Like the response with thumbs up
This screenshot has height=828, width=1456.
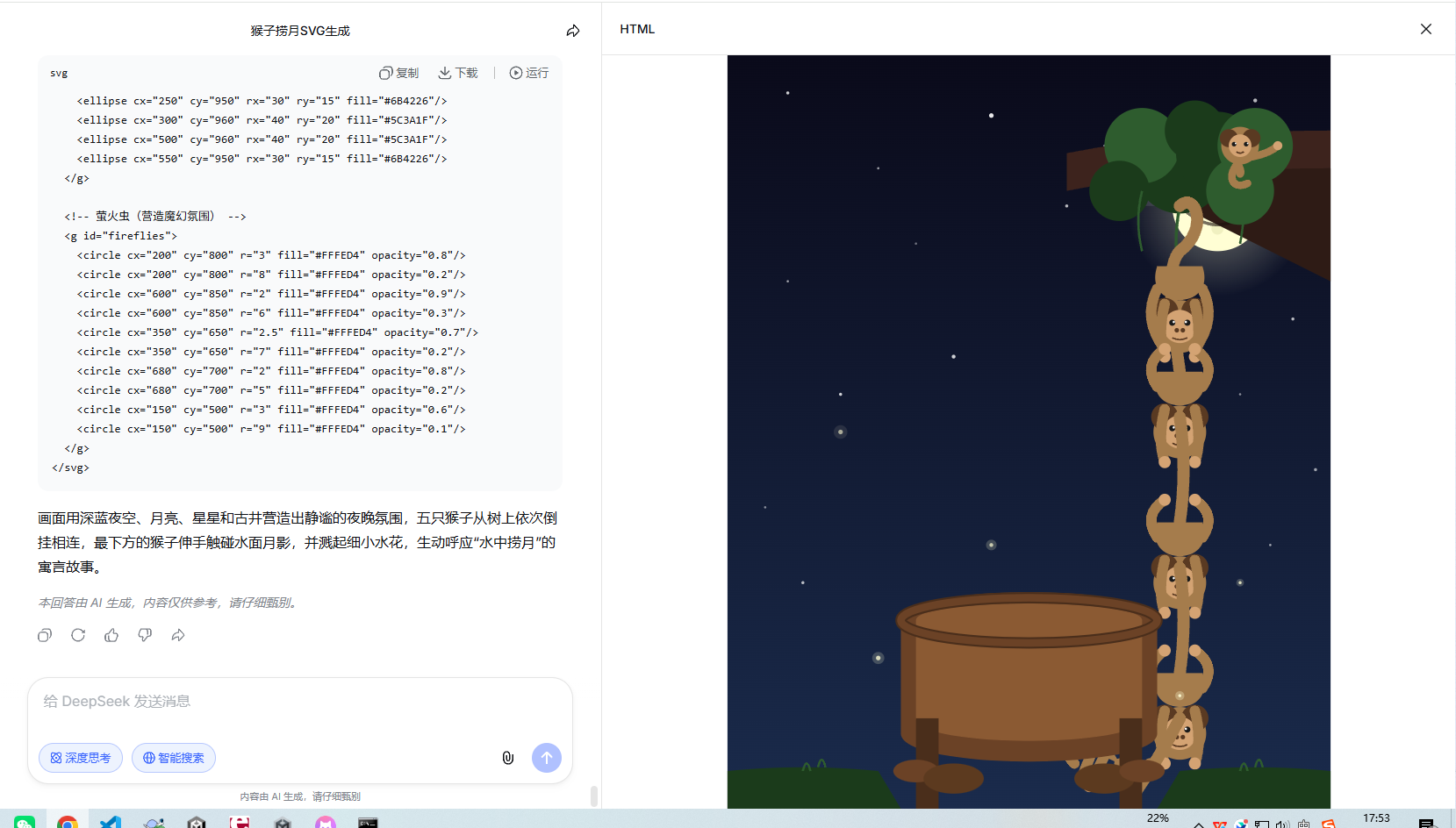[111, 635]
